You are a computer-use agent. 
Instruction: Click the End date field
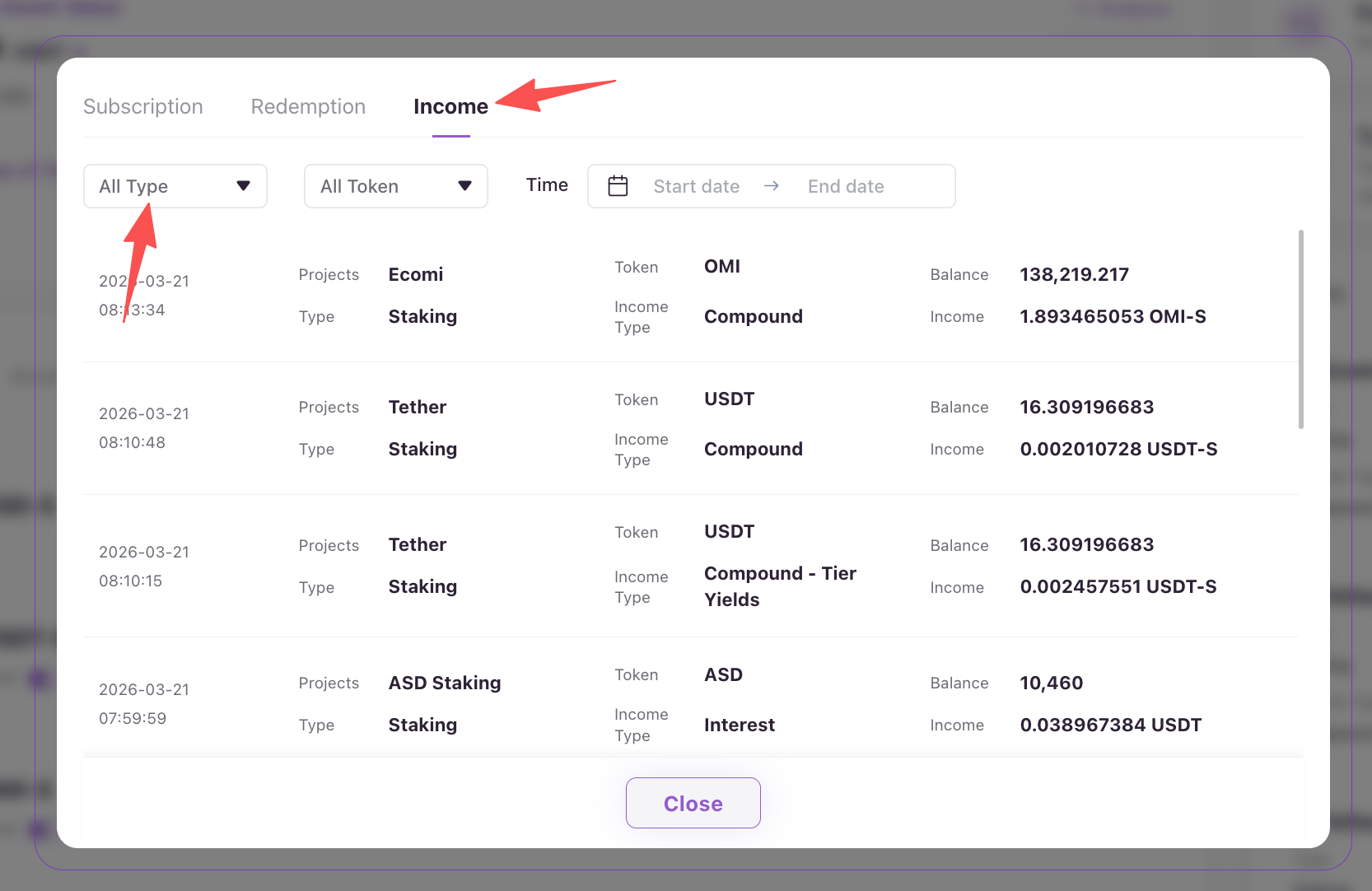click(x=846, y=187)
